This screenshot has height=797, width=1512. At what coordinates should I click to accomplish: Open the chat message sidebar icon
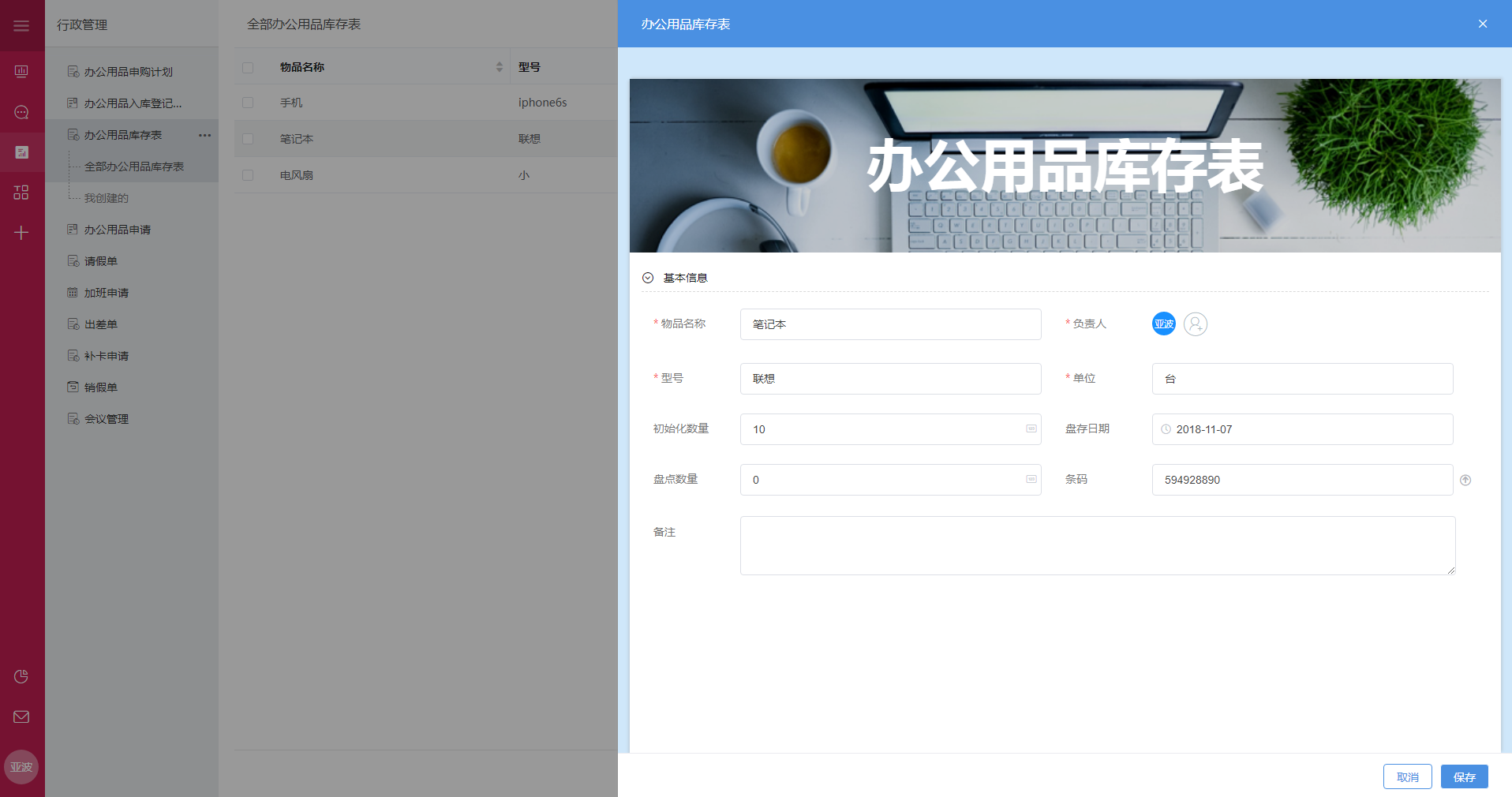coord(21,112)
